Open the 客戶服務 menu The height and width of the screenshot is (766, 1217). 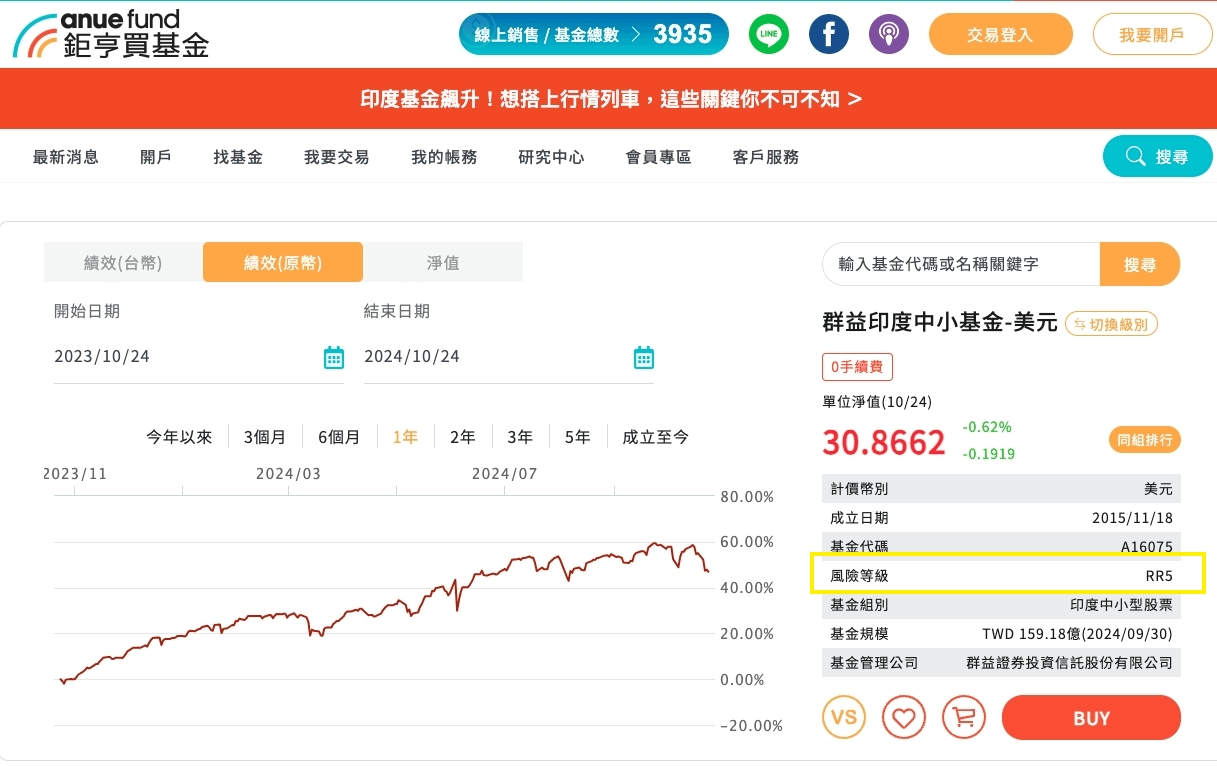pyautogui.click(x=766, y=157)
